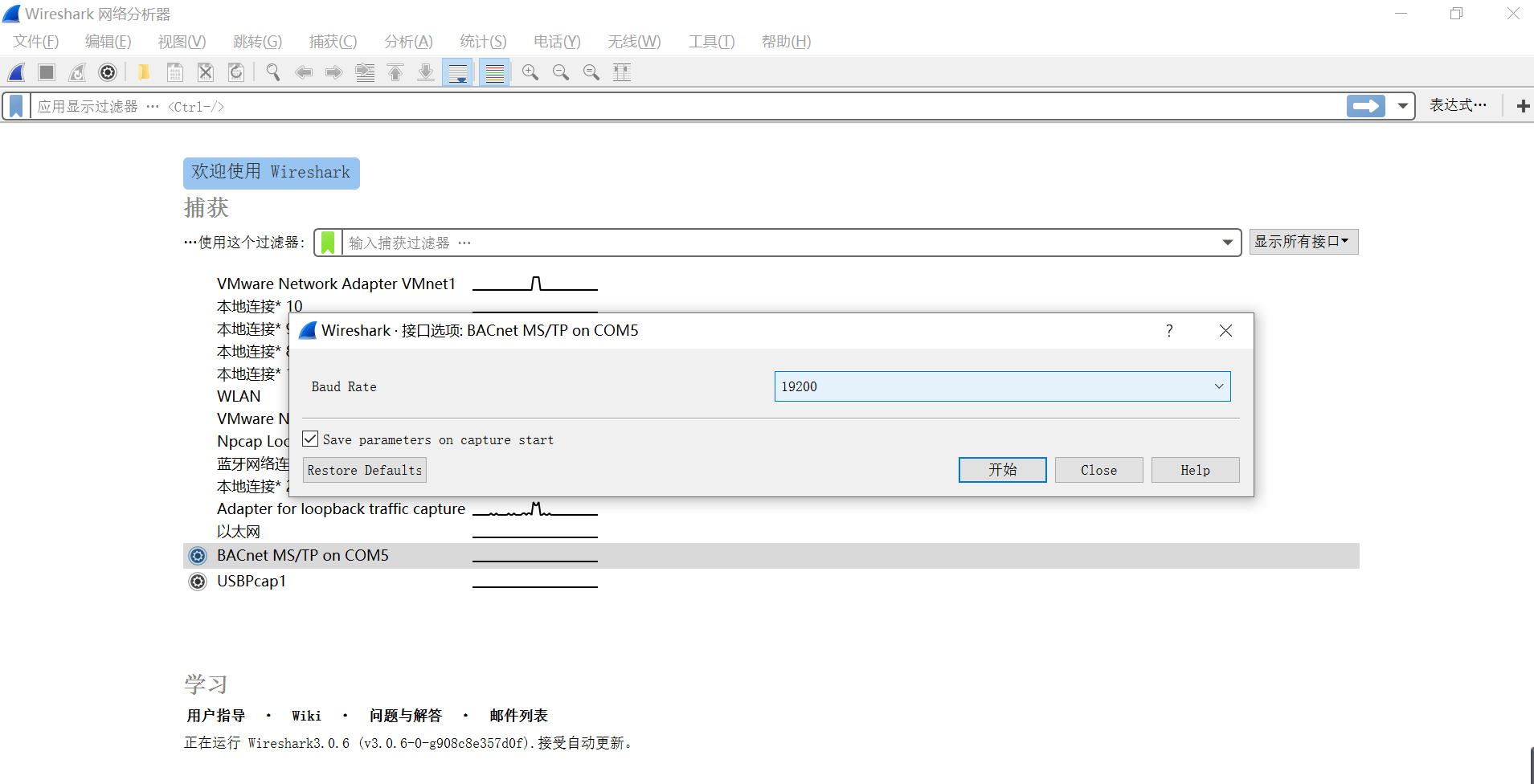
Task: Open gear options for USBPcap1 interface
Action: click(198, 582)
